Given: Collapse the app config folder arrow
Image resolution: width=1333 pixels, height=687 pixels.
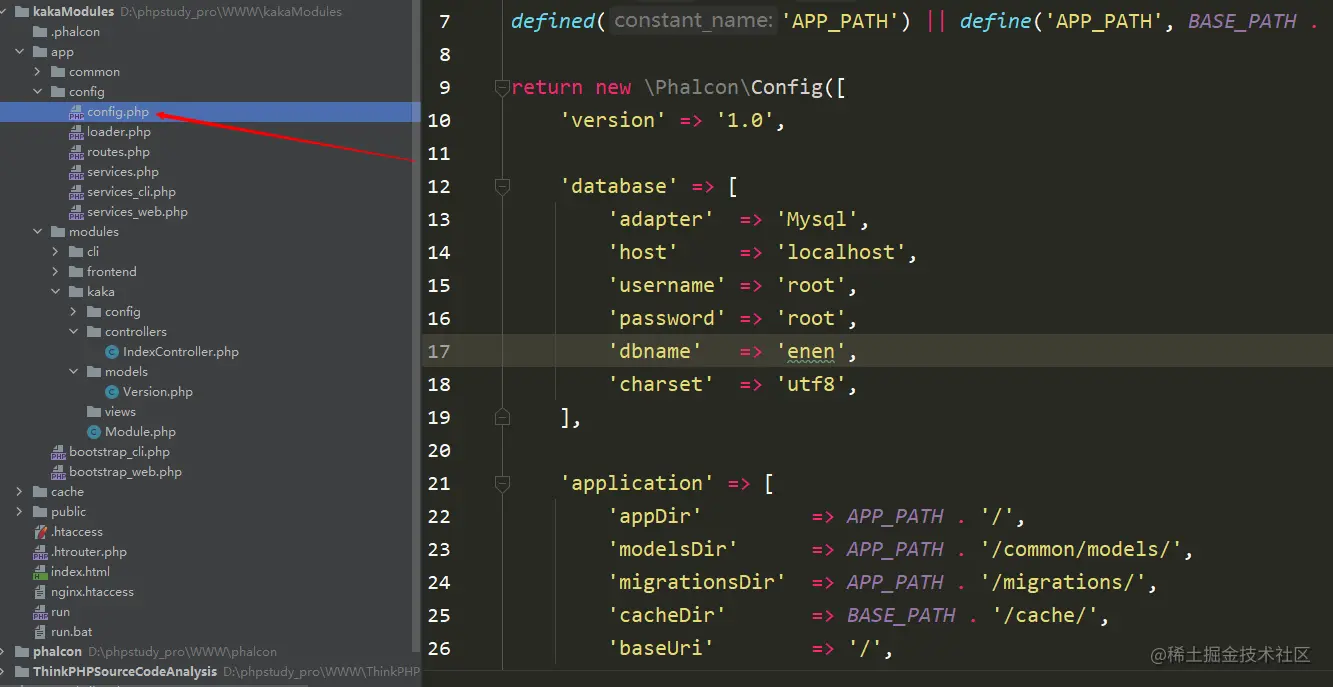Looking at the screenshot, I should coord(37,92).
